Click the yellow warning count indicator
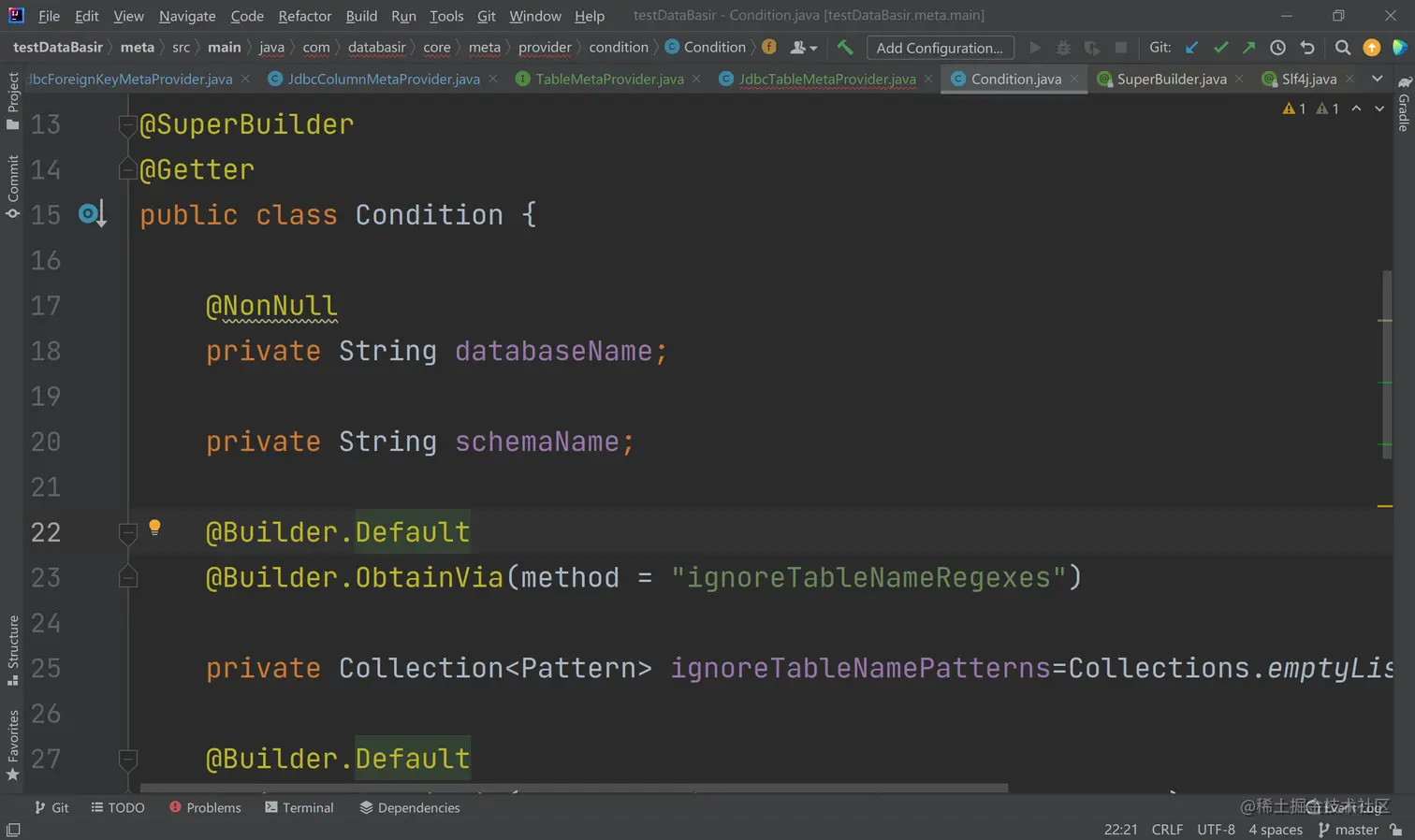This screenshot has height=840, width=1415. 1295,109
